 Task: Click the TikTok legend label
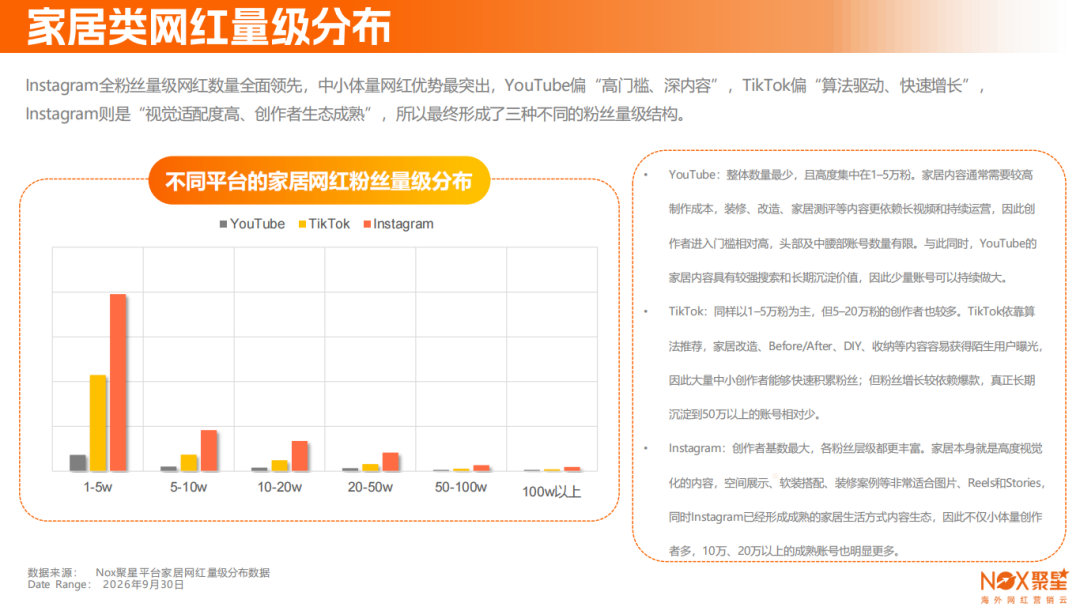329,224
